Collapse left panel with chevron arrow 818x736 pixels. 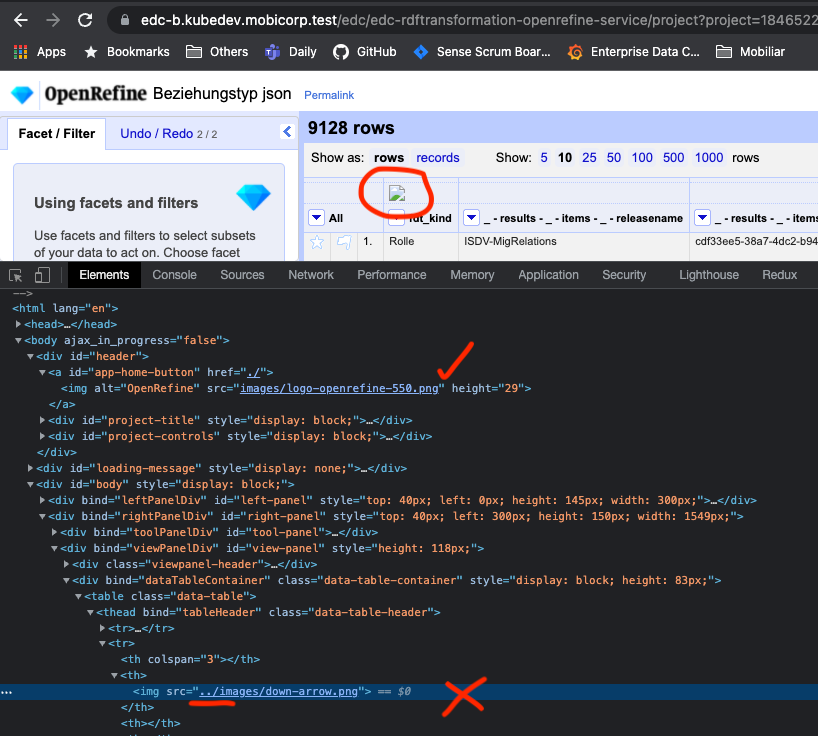(286, 131)
